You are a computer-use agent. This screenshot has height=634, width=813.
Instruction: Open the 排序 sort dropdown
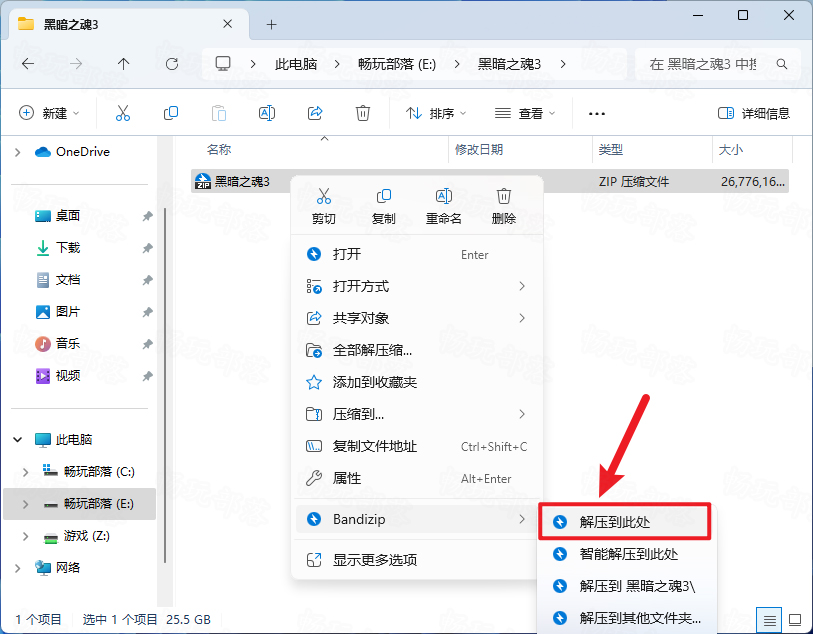click(436, 113)
